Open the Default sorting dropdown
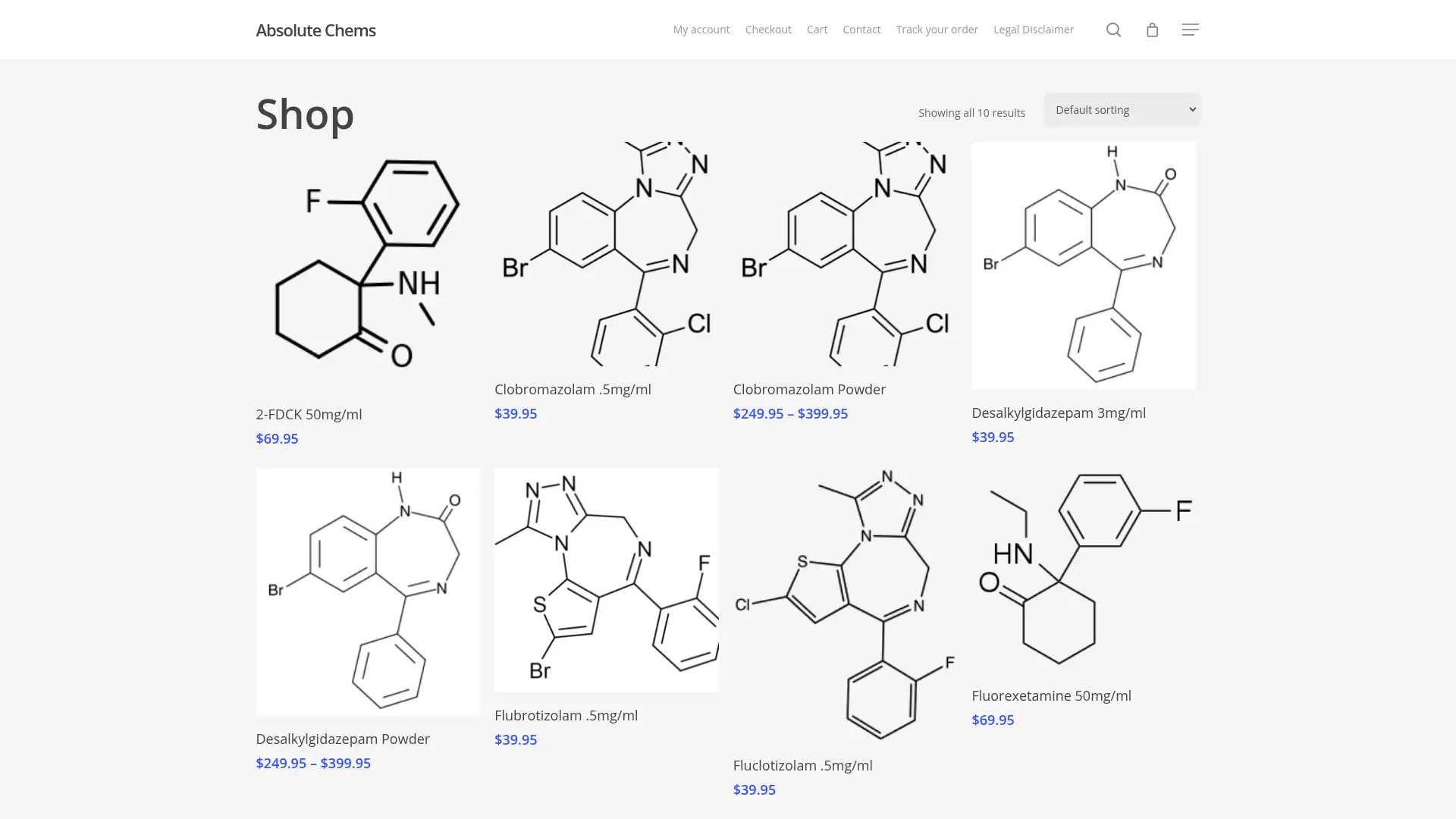 (x=1122, y=109)
